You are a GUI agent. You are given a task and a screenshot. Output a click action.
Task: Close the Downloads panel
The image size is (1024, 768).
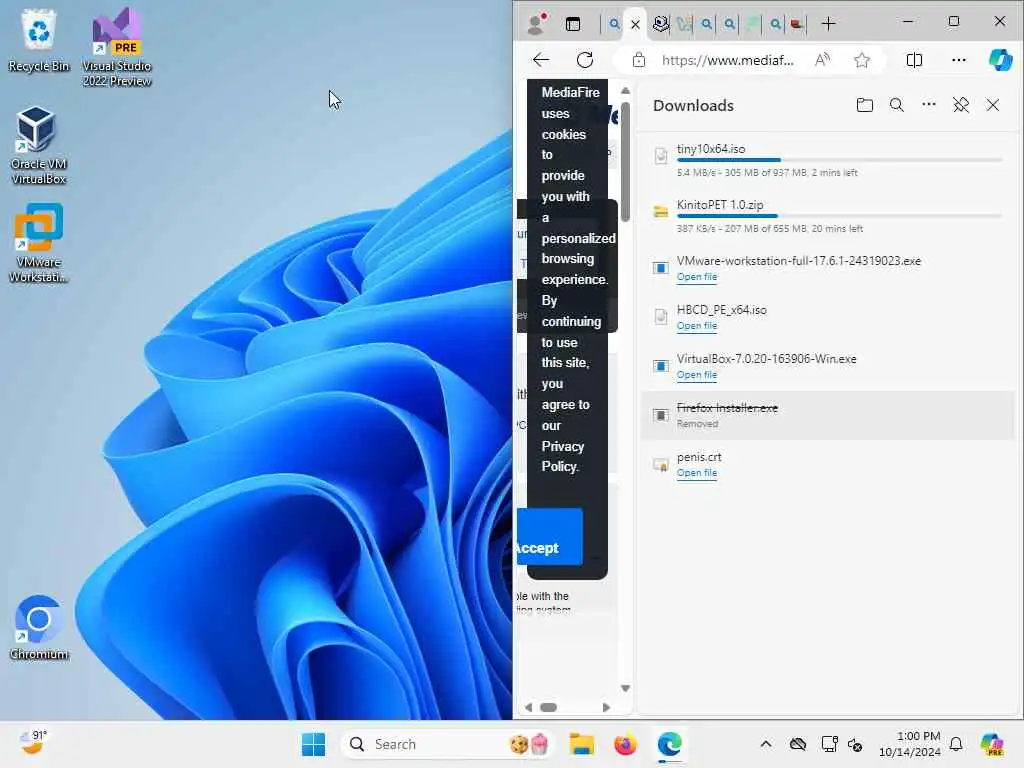[993, 105]
